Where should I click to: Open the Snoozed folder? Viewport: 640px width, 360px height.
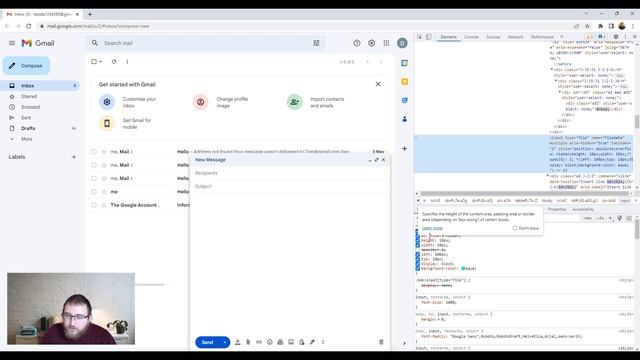(31, 107)
